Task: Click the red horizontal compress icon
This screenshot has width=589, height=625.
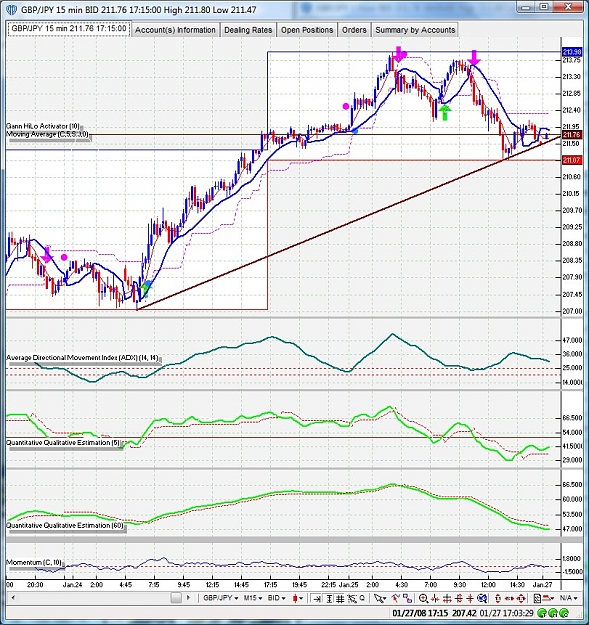Action: (447, 598)
